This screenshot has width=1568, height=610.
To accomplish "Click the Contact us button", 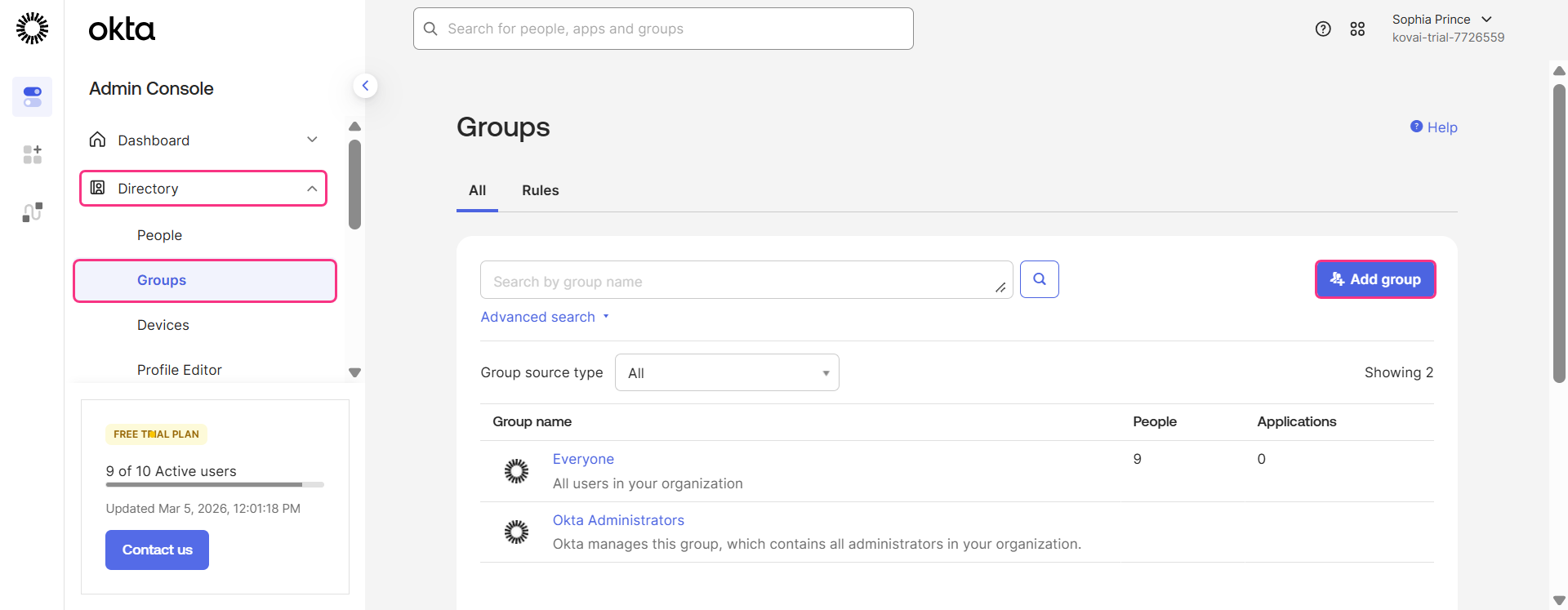I will [157, 550].
